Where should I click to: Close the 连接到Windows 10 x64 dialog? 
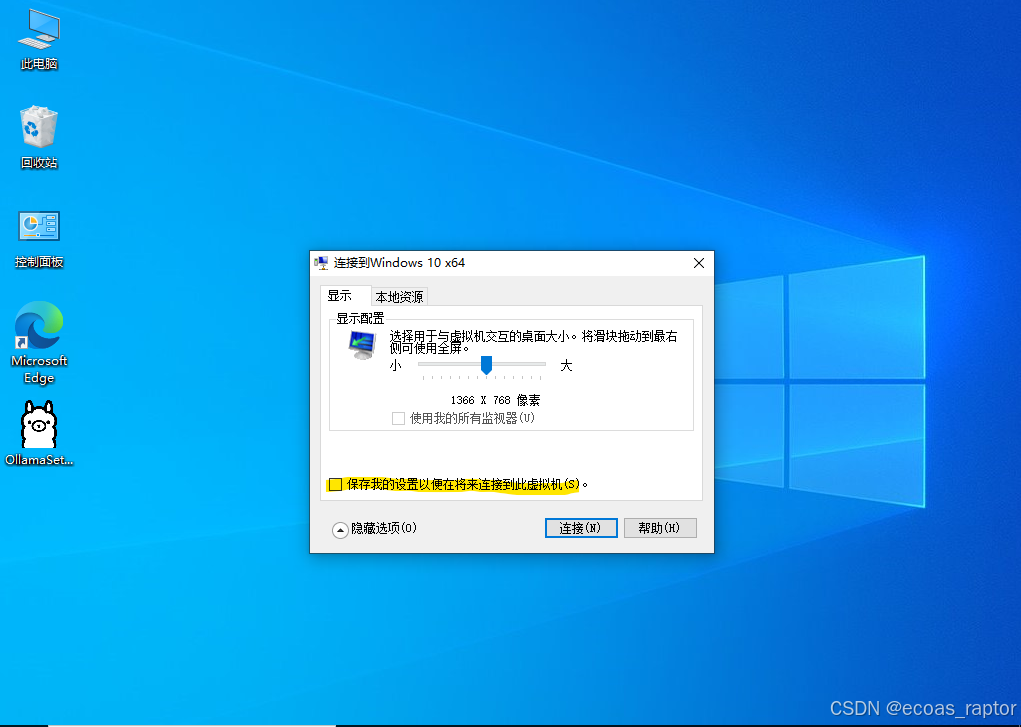699,263
